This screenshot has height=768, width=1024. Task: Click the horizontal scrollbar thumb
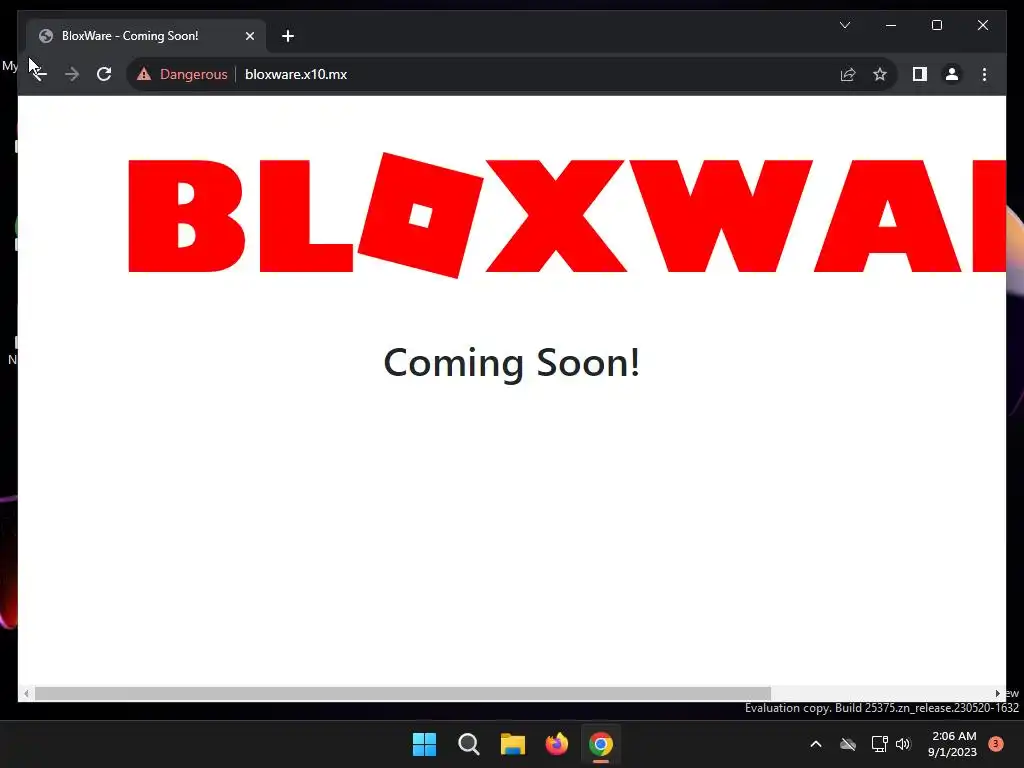[x=403, y=693]
